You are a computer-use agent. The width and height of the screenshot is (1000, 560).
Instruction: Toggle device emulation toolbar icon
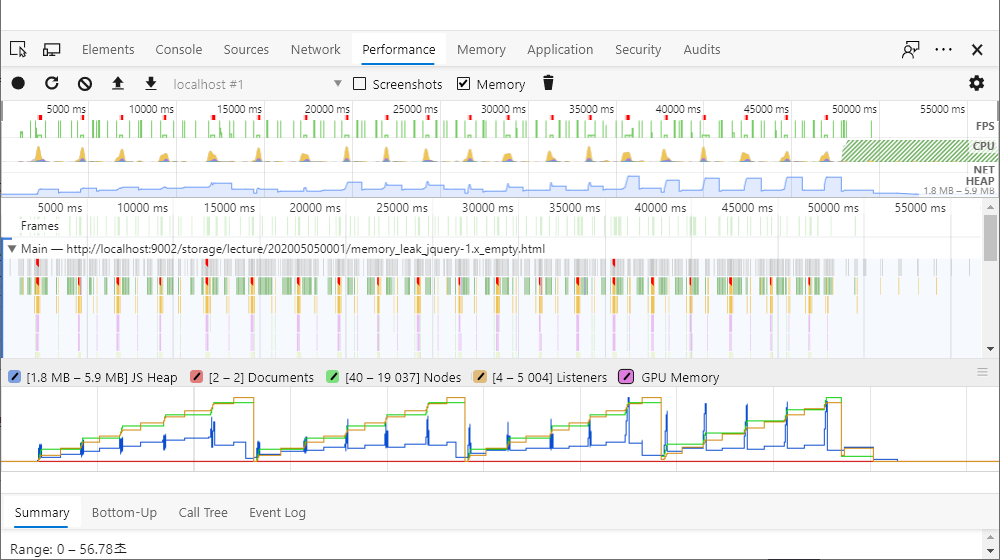click(x=51, y=49)
